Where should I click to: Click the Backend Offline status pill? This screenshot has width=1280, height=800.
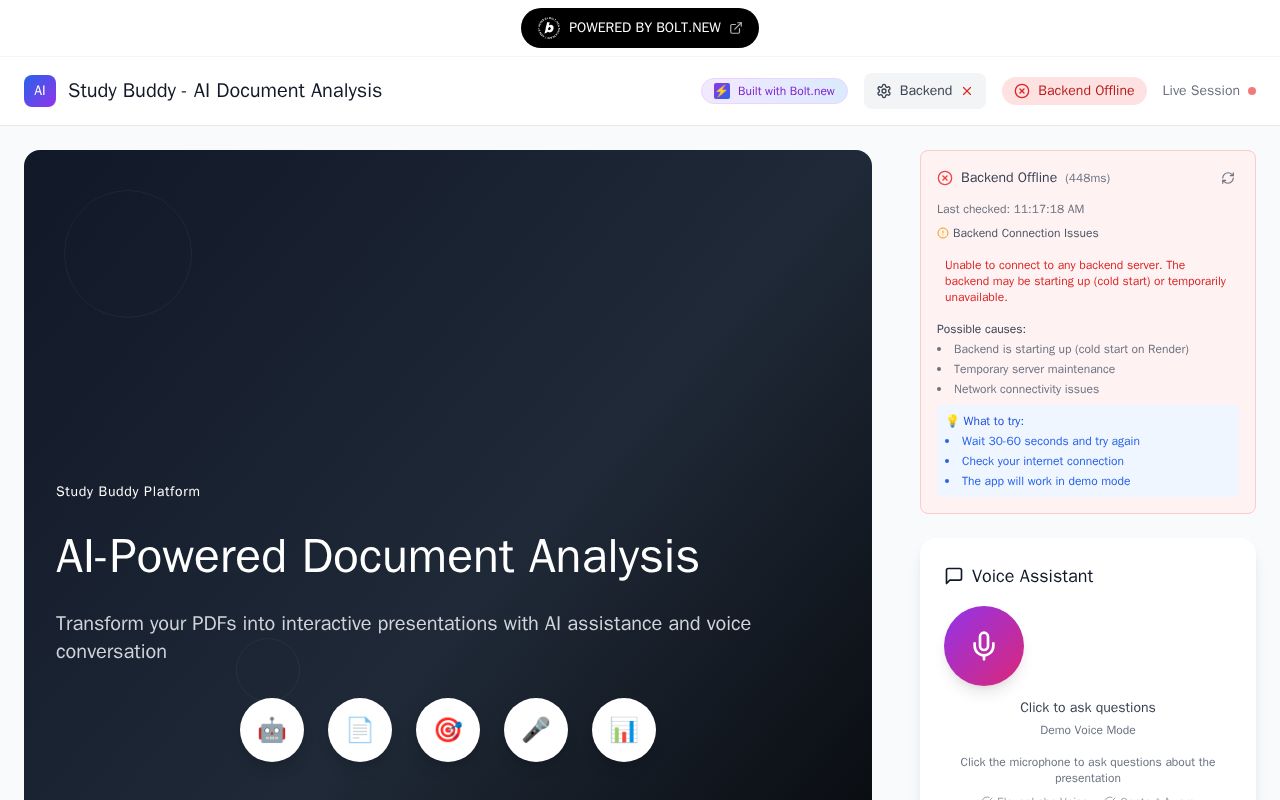1074,91
